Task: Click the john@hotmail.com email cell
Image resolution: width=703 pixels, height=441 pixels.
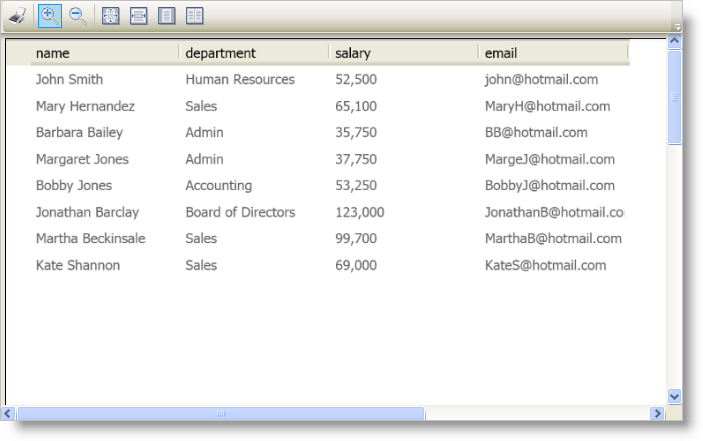Action: tap(542, 80)
